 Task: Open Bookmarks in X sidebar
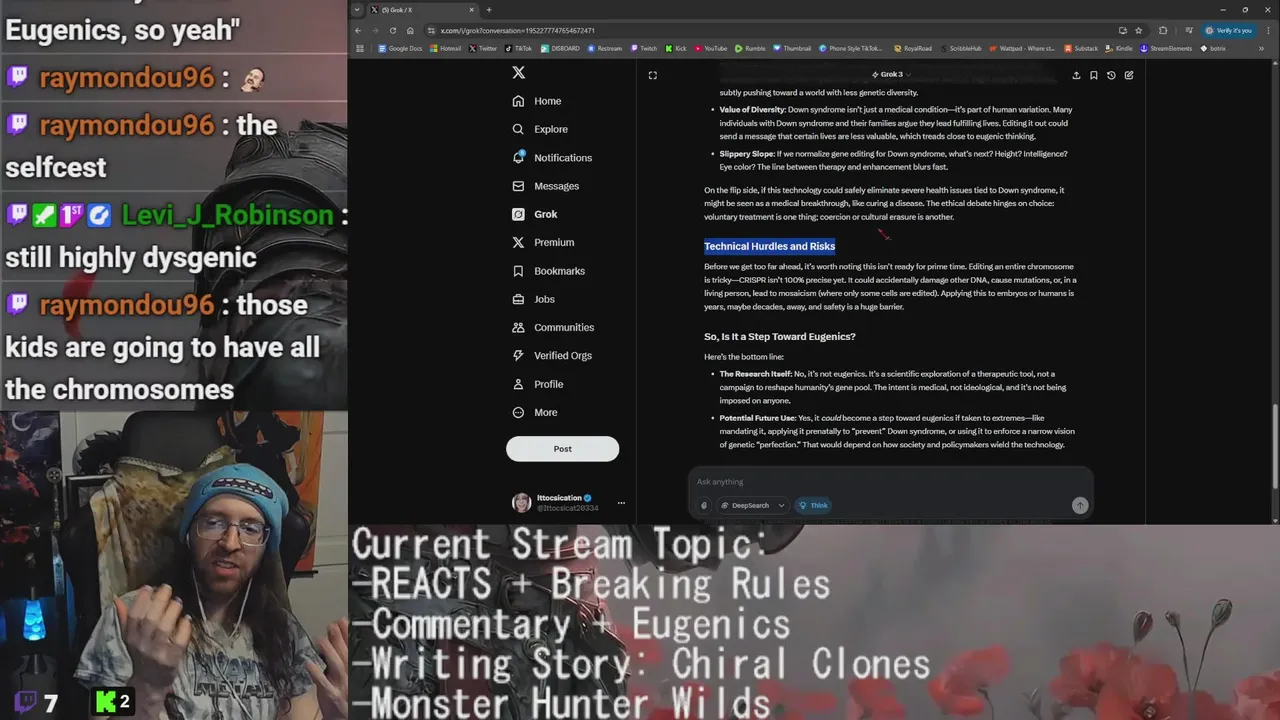tap(548, 271)
